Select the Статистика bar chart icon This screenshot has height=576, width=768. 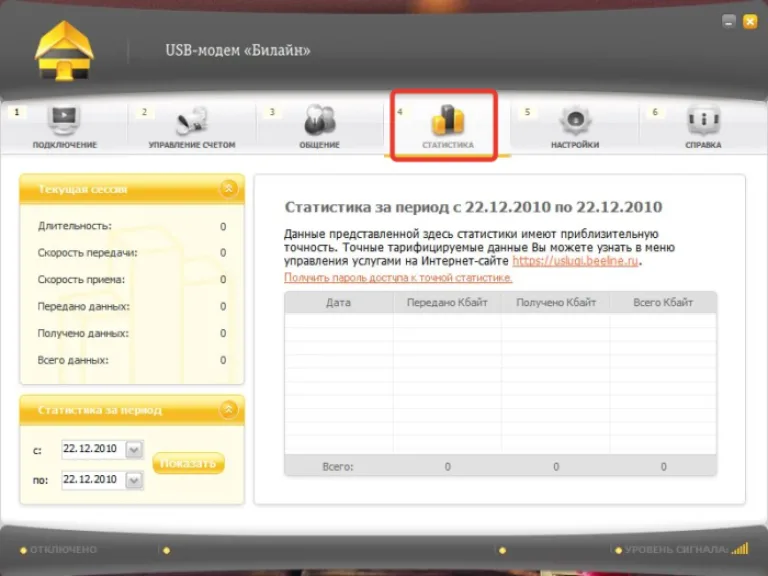(447, 120)
